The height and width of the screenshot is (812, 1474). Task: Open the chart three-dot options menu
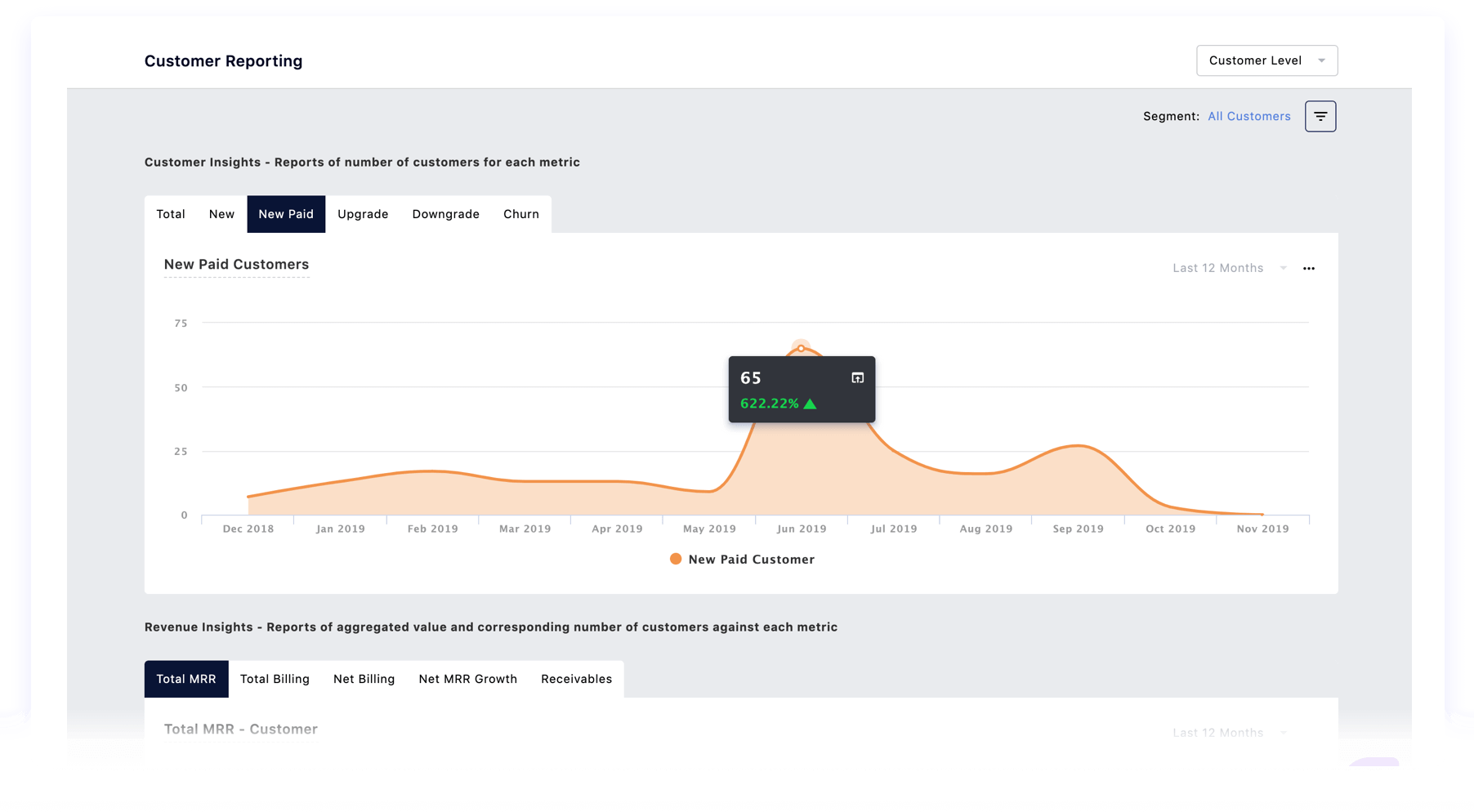[x=1308, y=268]
